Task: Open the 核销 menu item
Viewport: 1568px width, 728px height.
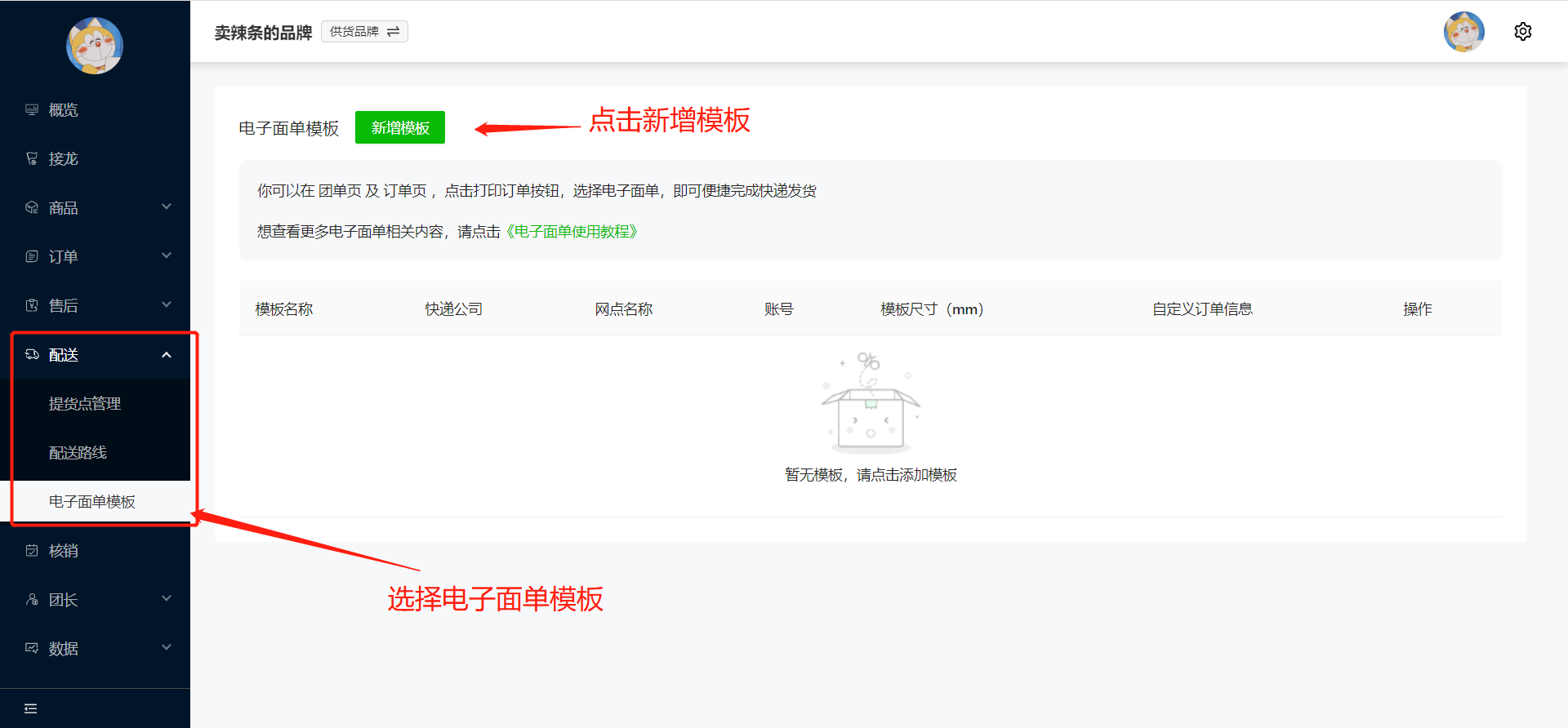Action: pos(95,551)
